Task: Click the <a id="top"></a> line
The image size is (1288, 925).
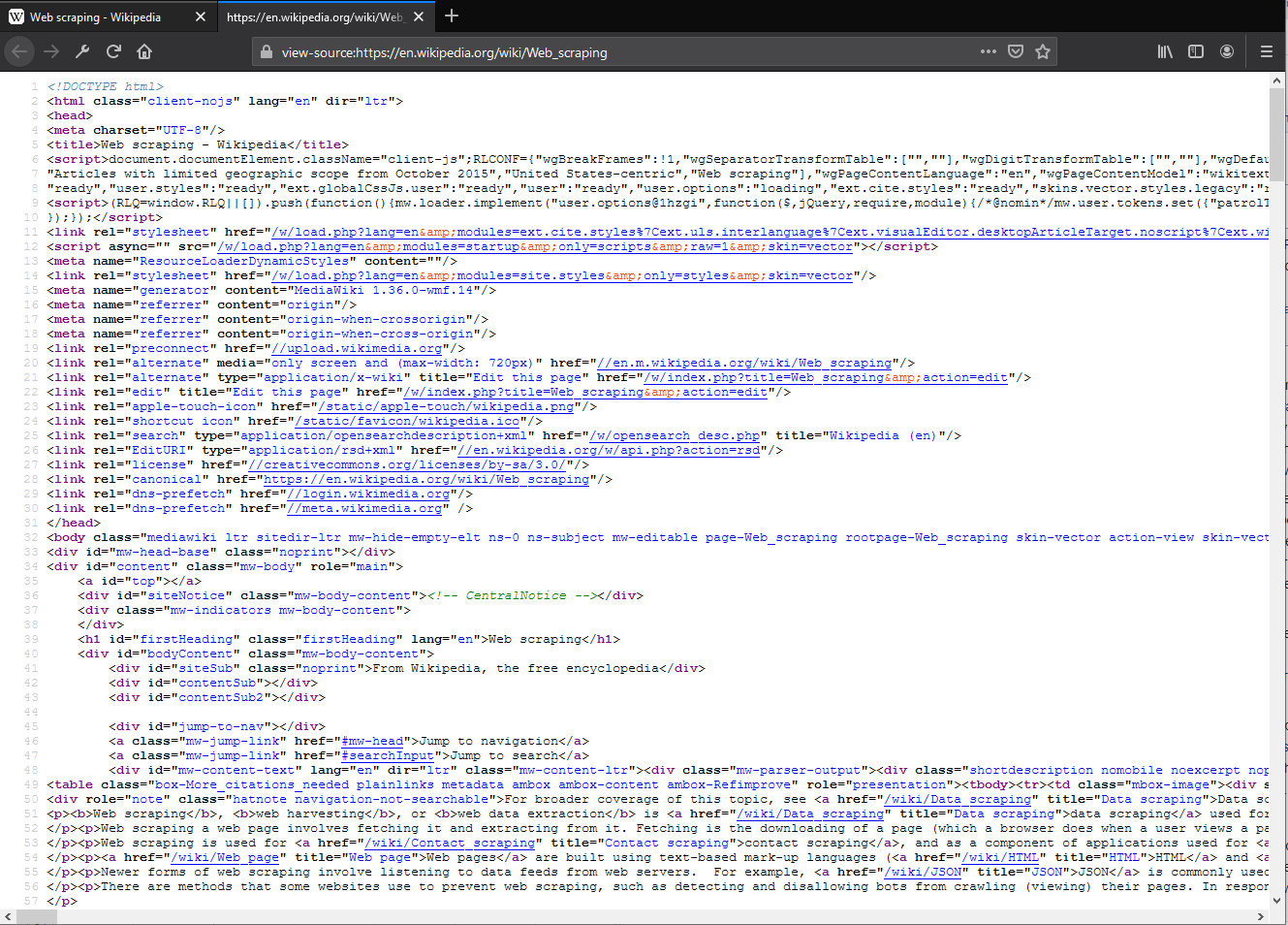Action: pyautogui.click(x=140, y=581)
